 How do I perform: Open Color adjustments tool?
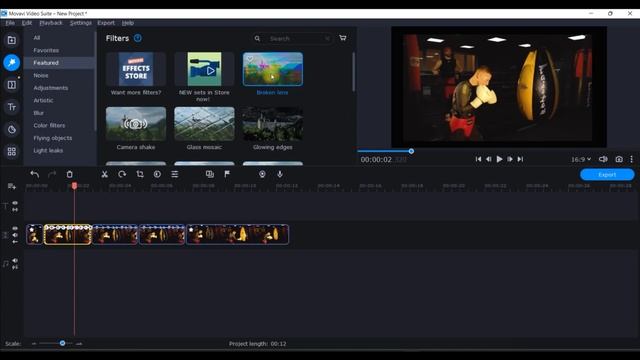[x=157, y=174]
